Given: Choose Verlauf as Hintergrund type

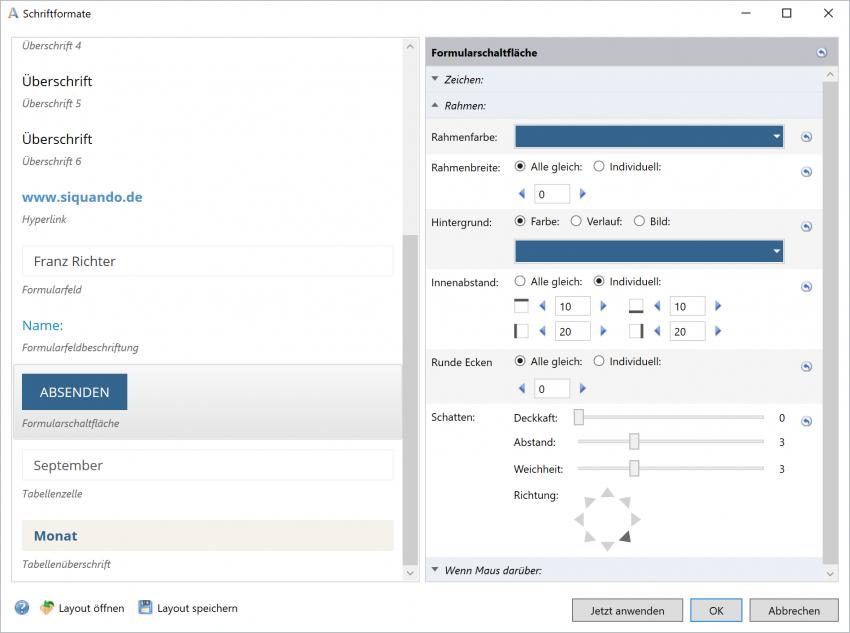Looking at the screenshot, I should [576, 221].
